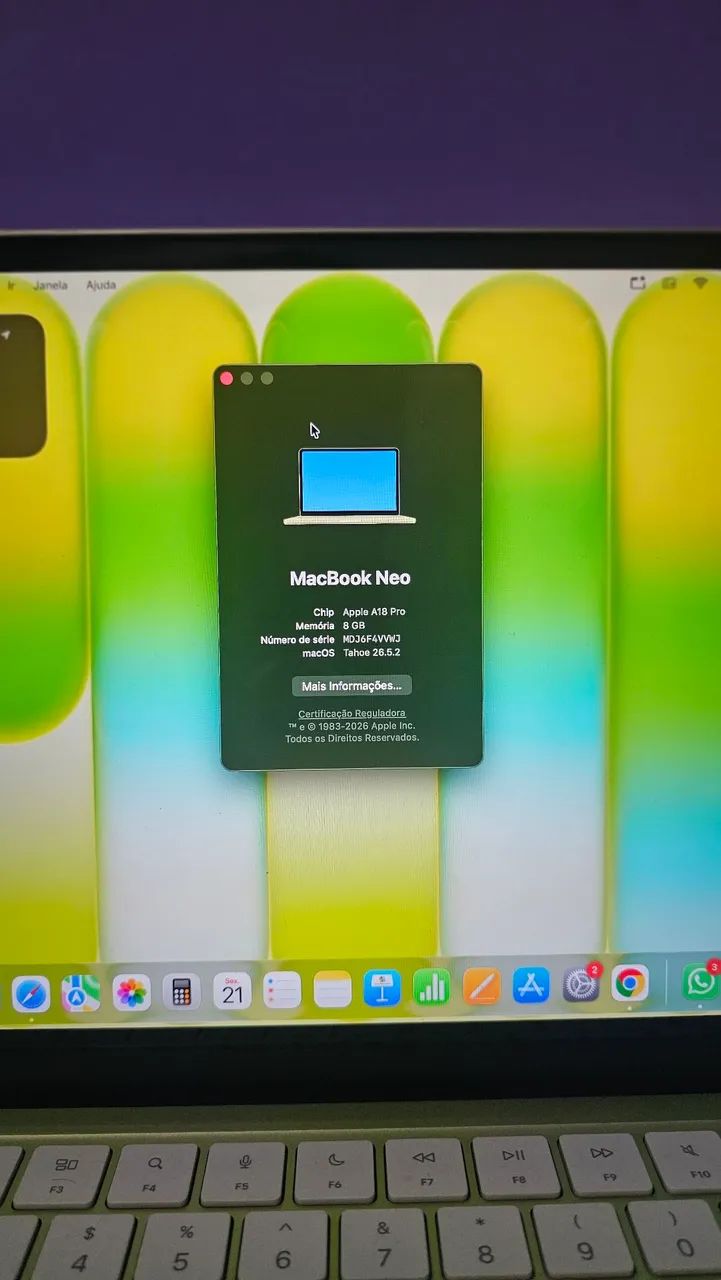Open the Calculator app in Dock
Screen dimensions: 721x1280
point(181,991)
